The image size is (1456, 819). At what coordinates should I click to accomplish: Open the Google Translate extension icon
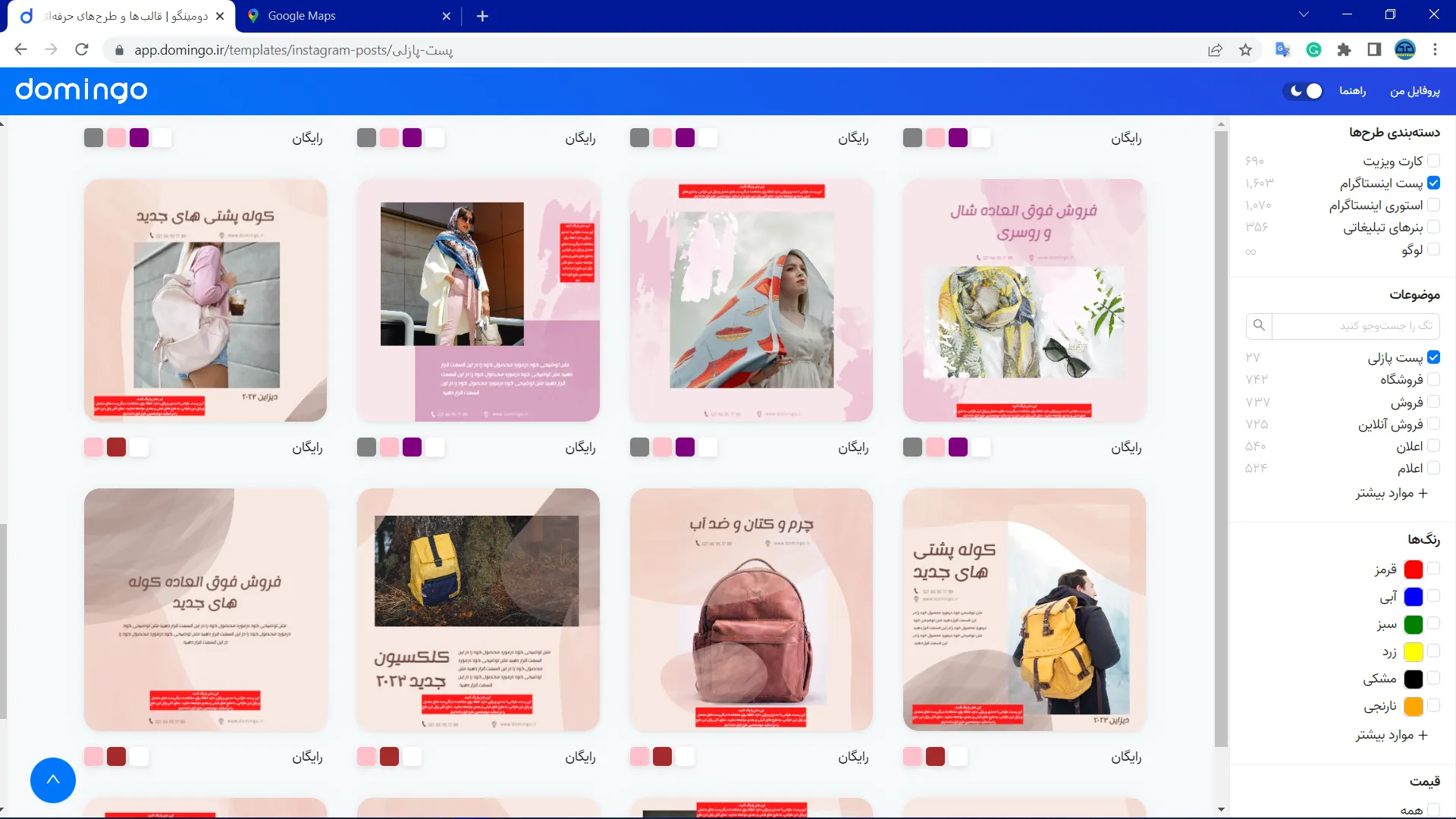pos(1282,50)
